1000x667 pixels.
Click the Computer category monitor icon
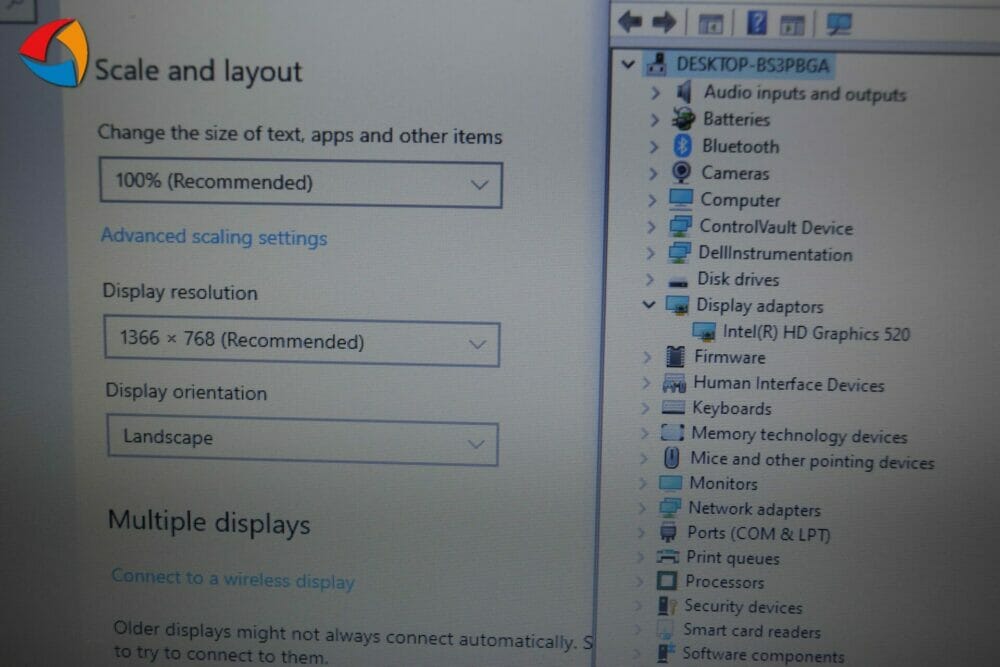680,199
